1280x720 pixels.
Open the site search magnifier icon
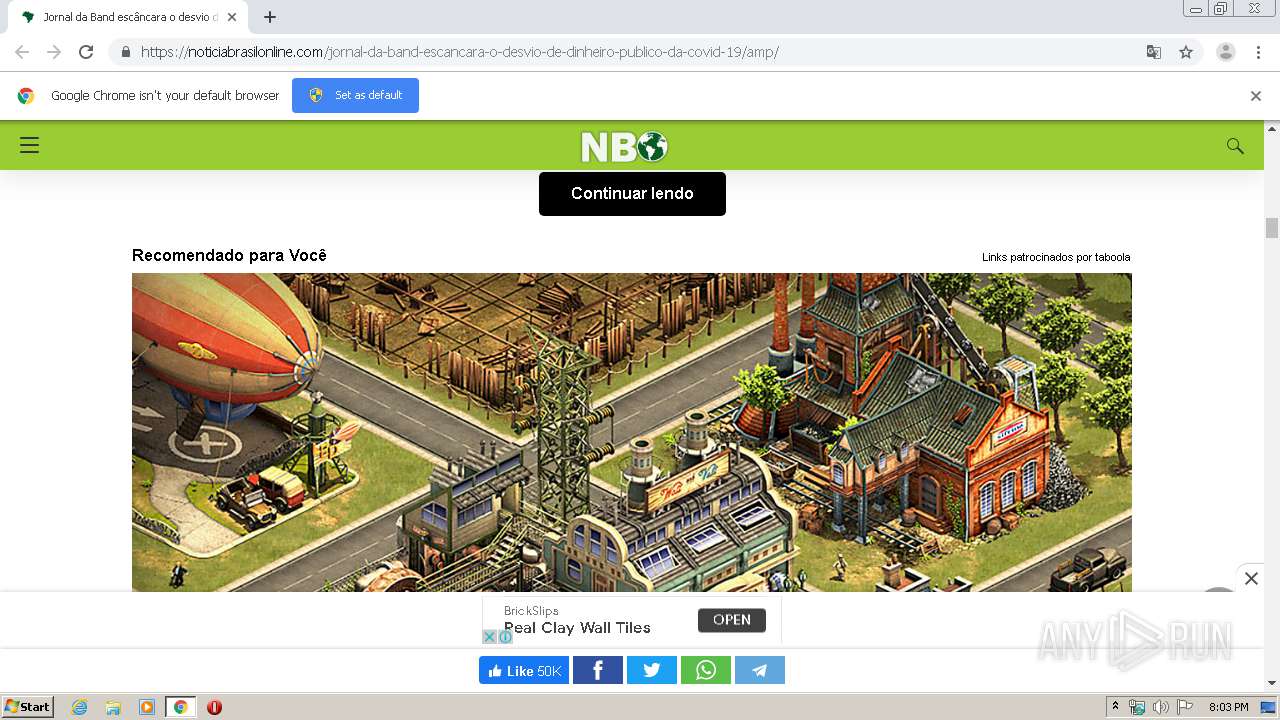1235,146
